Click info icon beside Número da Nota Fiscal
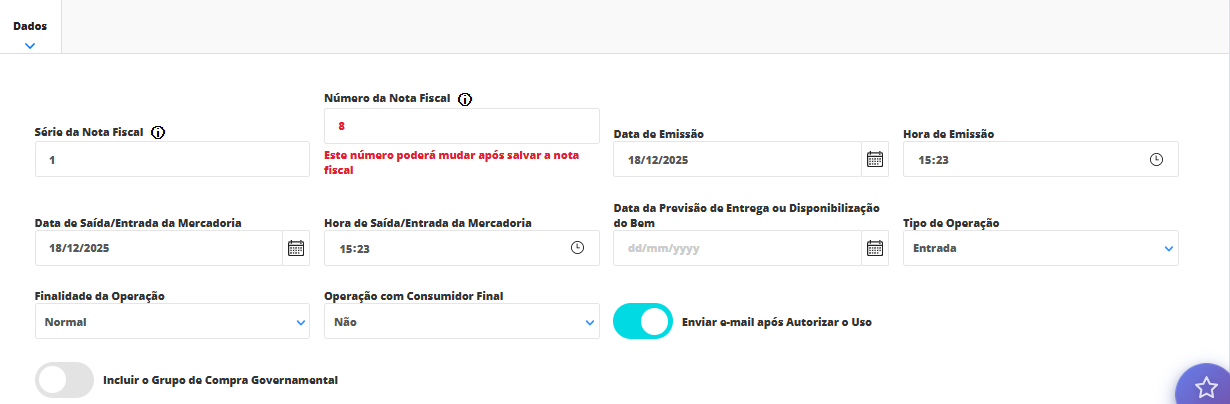Viewport: 1230px width, 404px height. point(465,99)
